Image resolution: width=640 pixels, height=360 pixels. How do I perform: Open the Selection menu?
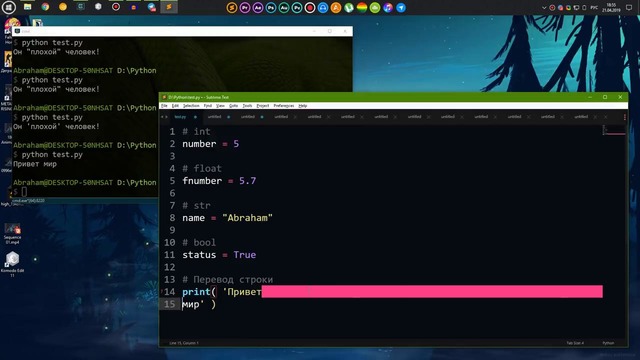pyautogui.click(x=191, y=106)
